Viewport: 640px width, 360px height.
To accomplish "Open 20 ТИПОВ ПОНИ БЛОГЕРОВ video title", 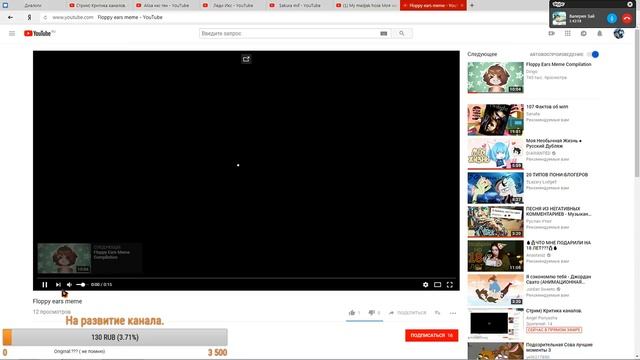I will (x=557, y=175).
